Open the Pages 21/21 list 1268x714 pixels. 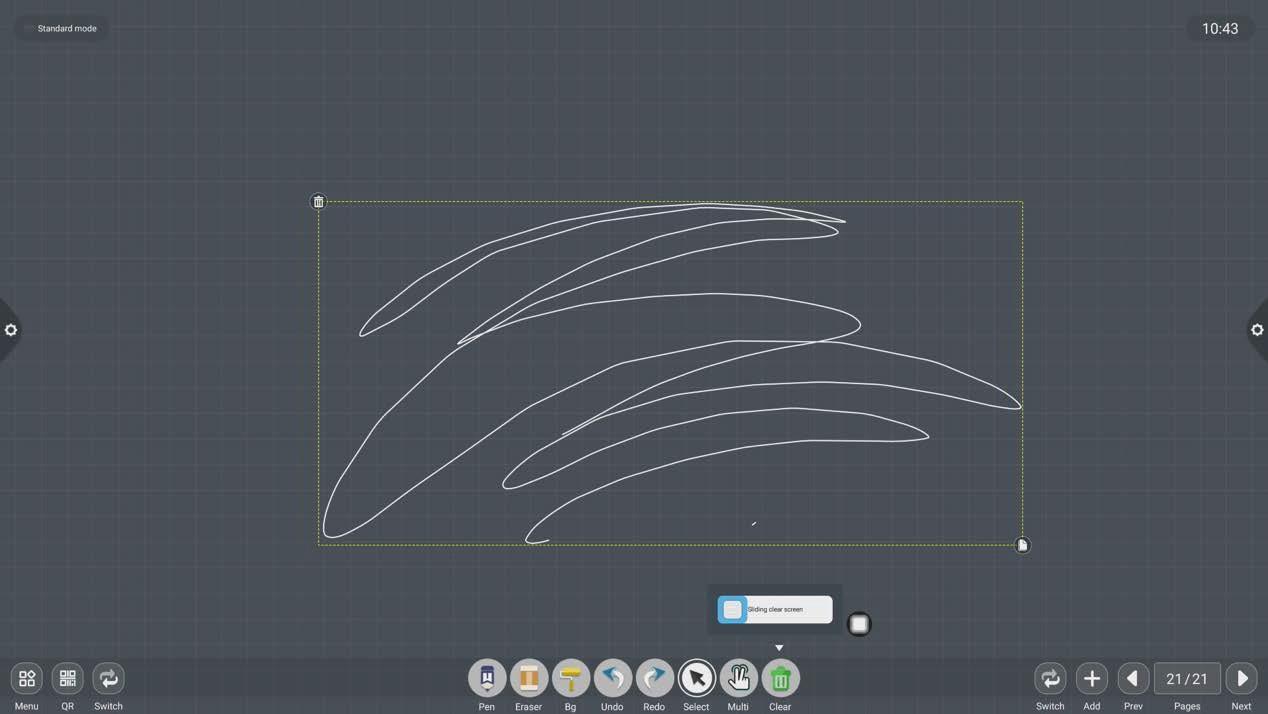pyautogui.click(x=1187, y=678)
